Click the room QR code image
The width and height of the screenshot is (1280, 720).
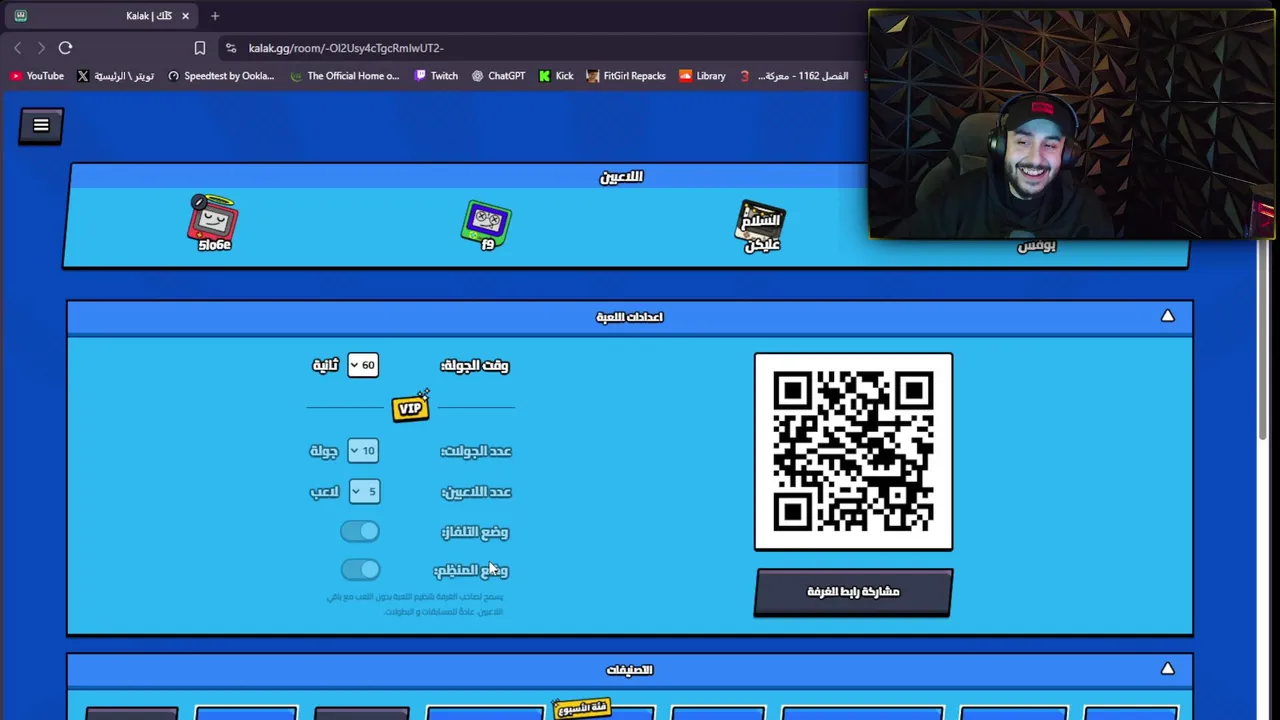(853, 451)
